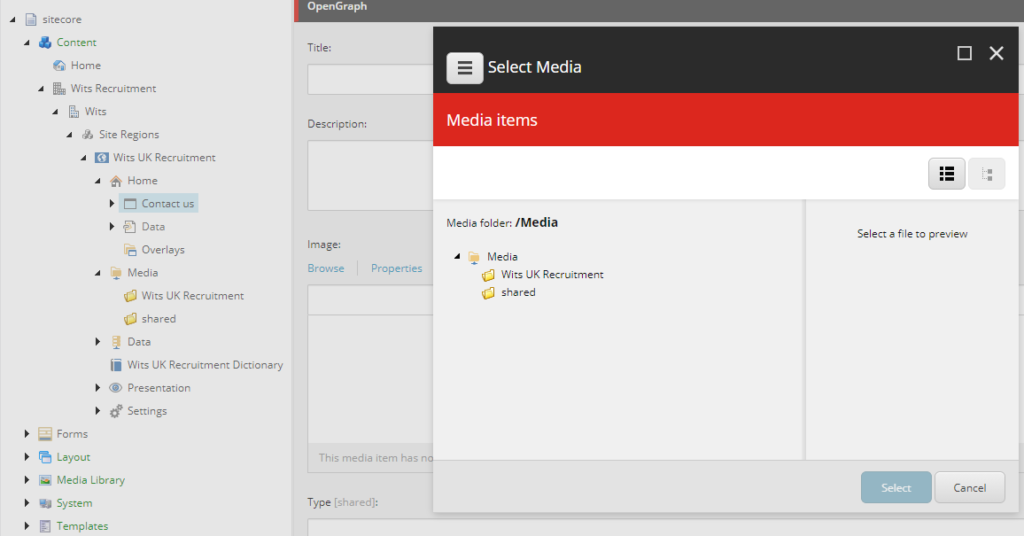The height and width of the screenshot is (536, 1024).
Task: Click the top-level Home globe icon
Action: click(59, 65)
